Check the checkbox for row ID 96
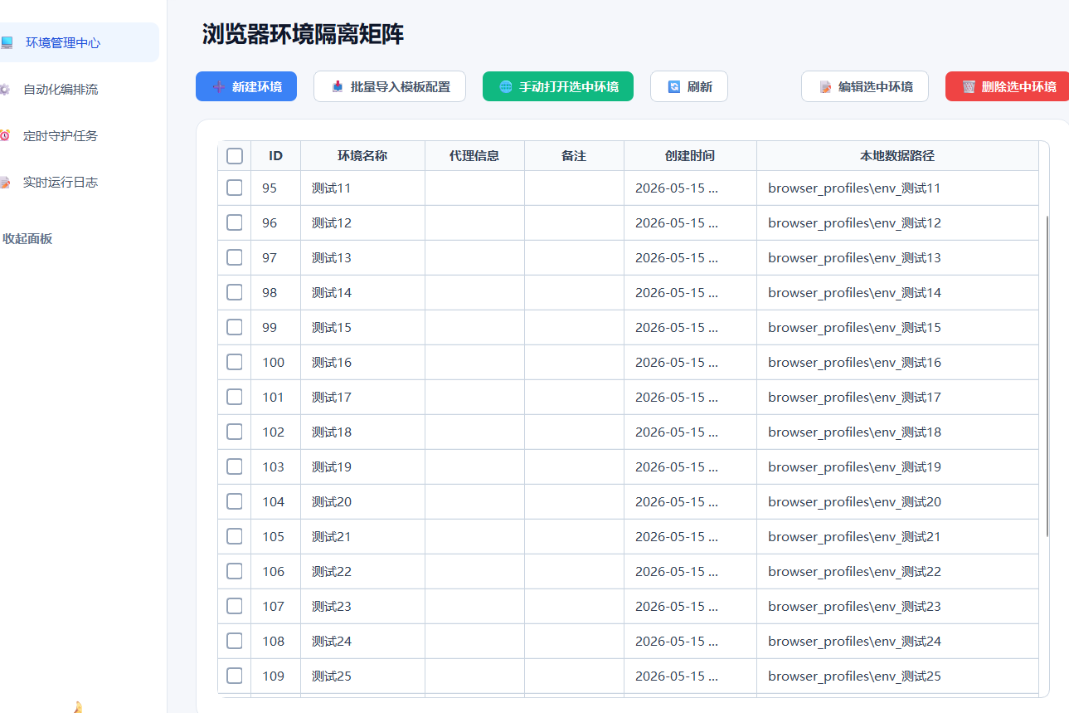The height and width of the screenshot is (713, 1069). point(235,222)
